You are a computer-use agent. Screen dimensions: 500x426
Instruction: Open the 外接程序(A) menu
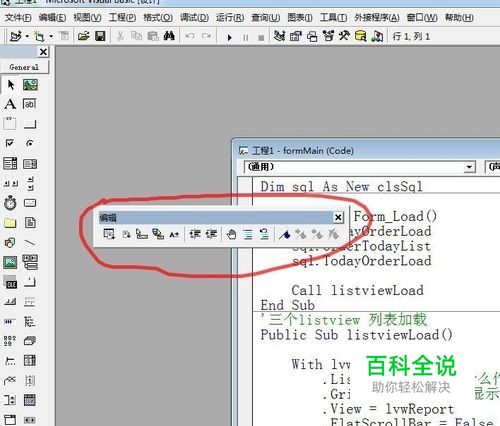(377, 17)
